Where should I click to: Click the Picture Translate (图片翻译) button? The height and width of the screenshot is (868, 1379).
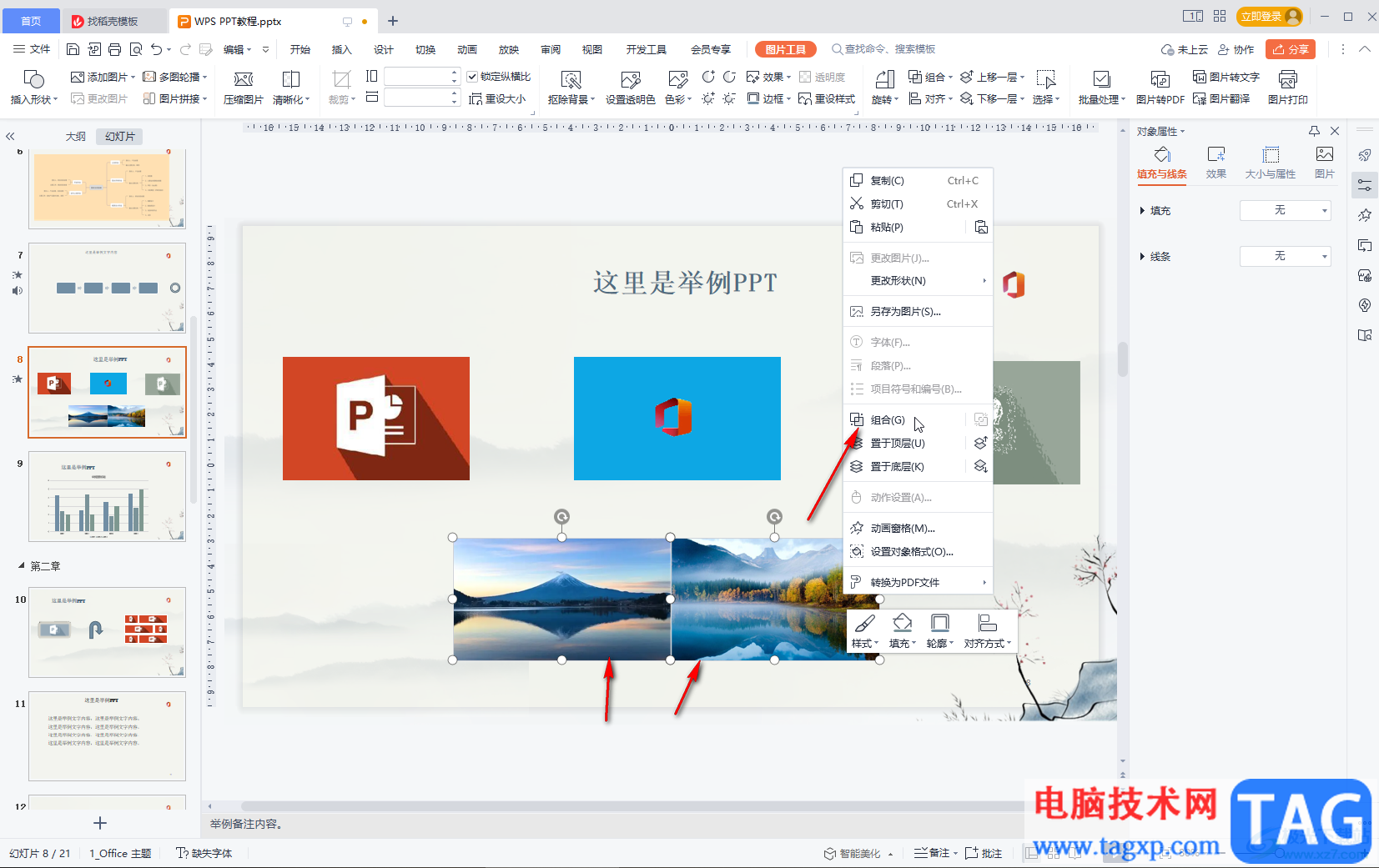point(1221,98)
